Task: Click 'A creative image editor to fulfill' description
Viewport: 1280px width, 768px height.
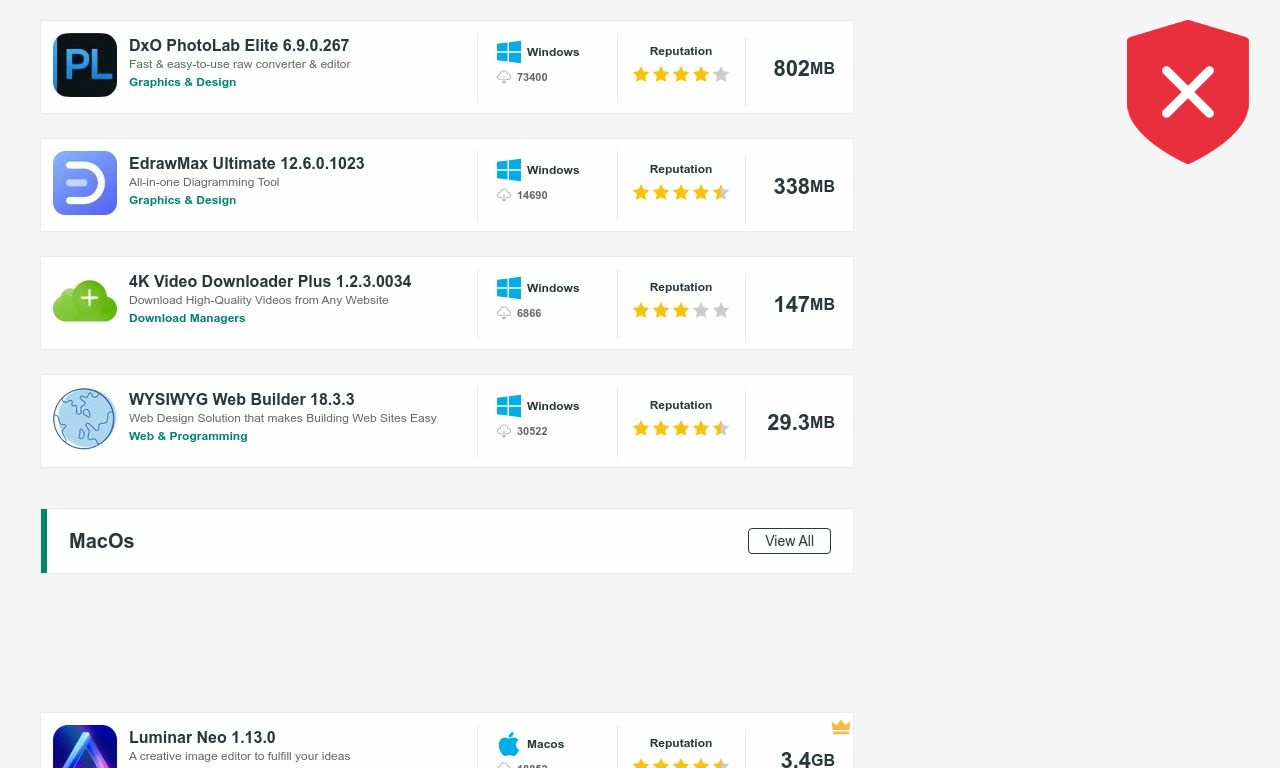Action: point(240,756)
